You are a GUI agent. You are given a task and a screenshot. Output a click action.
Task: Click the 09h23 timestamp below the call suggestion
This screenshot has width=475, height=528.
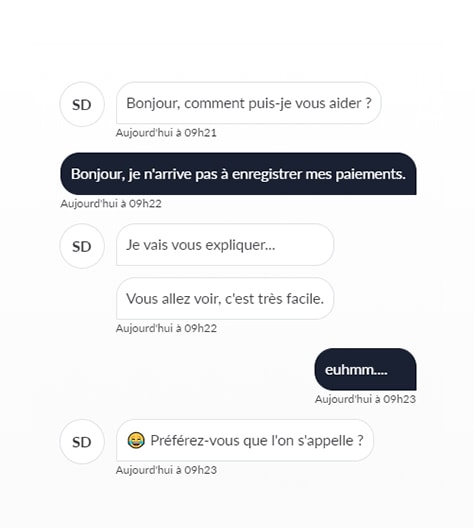(x=166, y=470)
